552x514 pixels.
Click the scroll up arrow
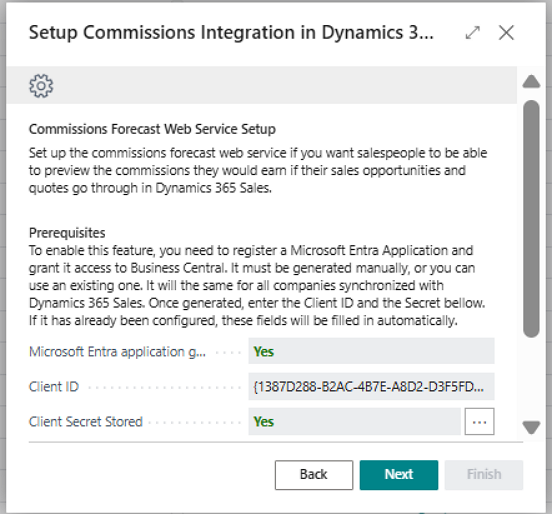(x=531, y=81)
